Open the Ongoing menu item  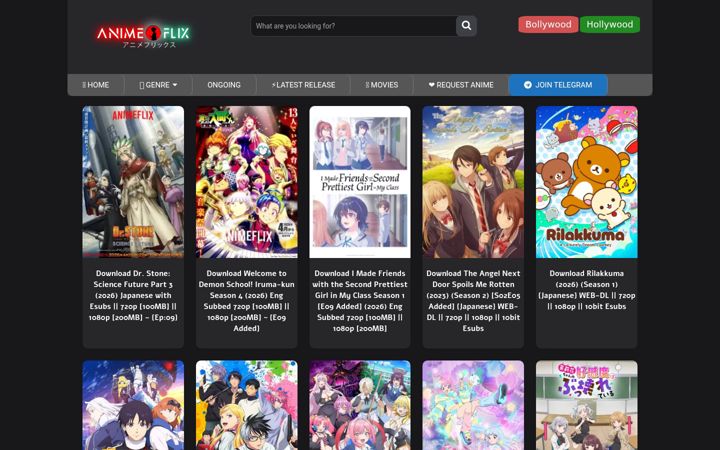(x=224, y=85)
